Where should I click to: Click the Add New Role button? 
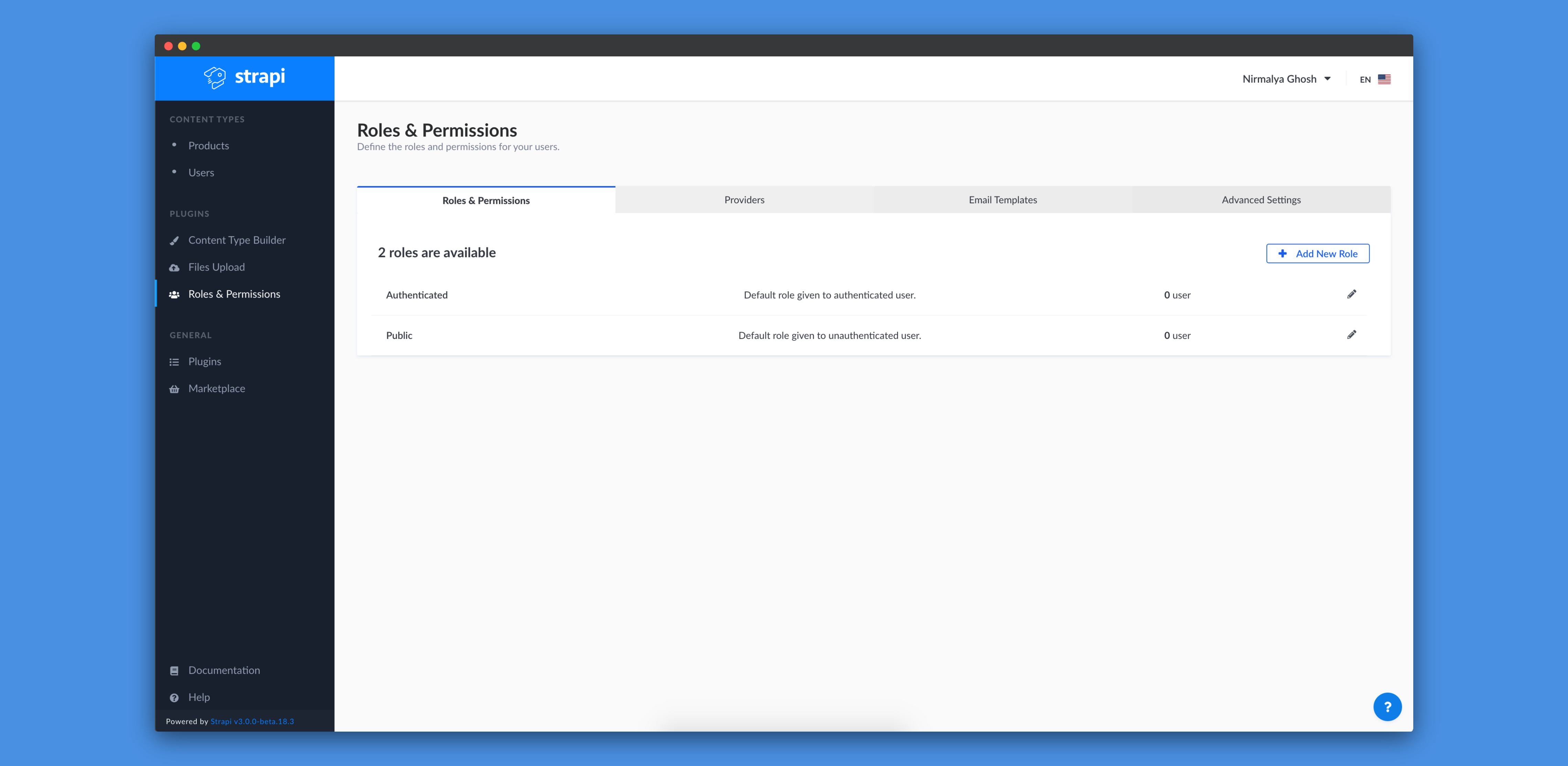coord(1317,253)
